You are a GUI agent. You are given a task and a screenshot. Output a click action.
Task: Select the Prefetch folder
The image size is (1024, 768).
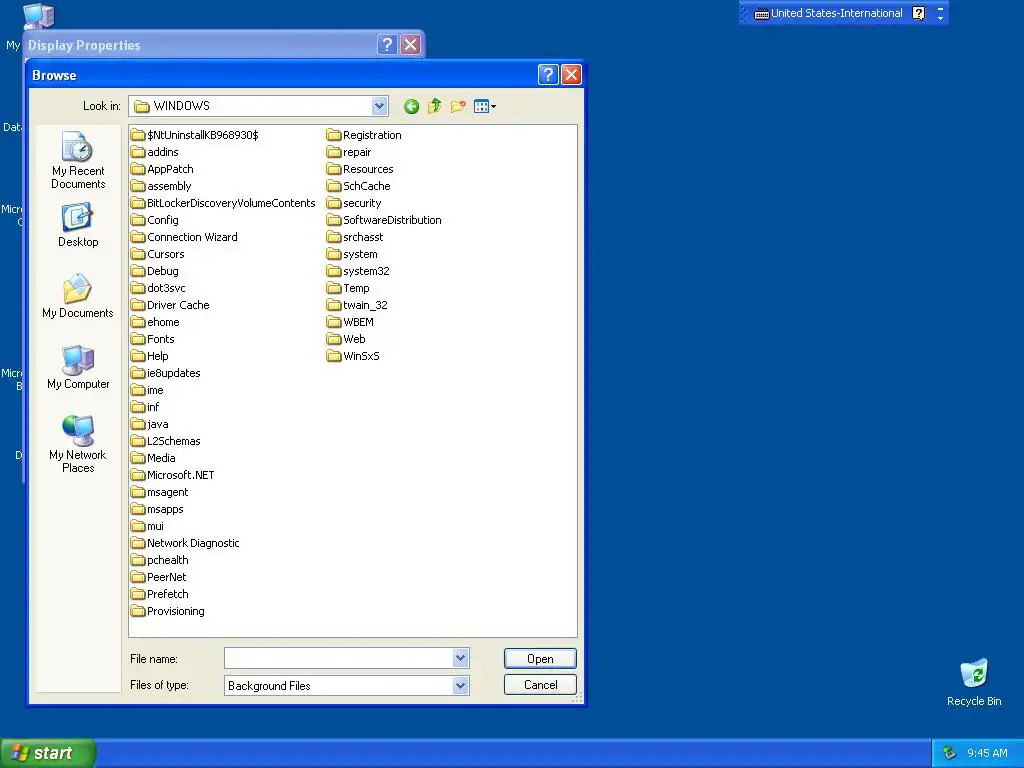(160, 594)
